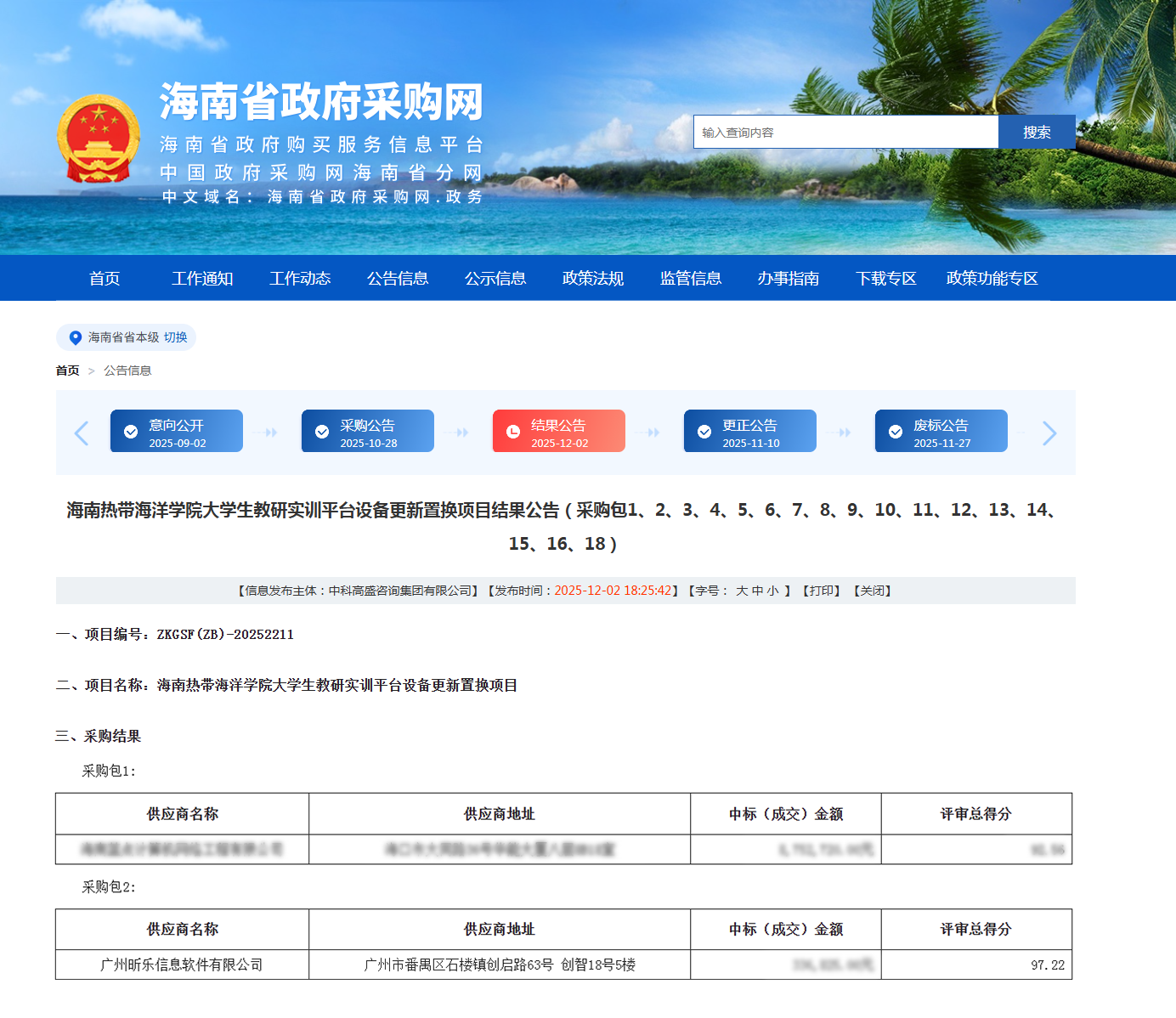The width and height of the screenshot is (1176, 1018).
Task: Click the right chevron on the timeline carousel
Action: coord(1050,433)
